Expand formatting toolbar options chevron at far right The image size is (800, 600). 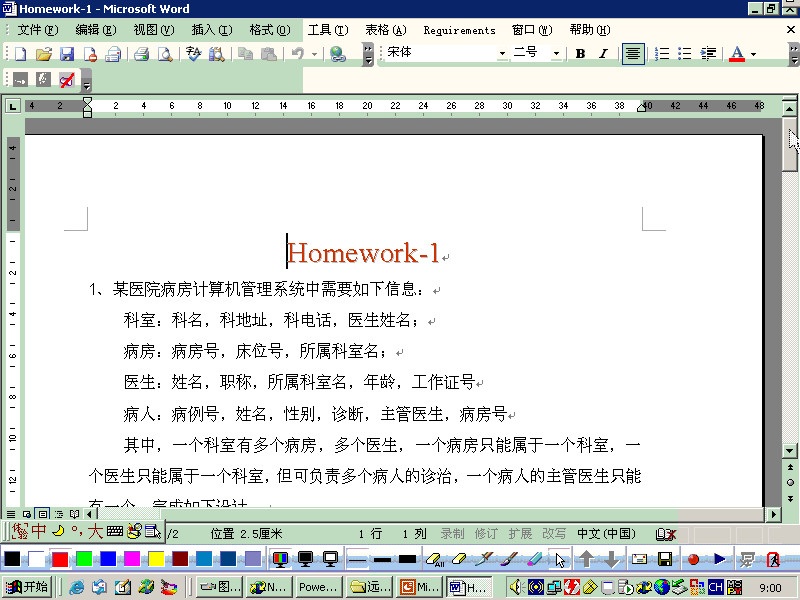tap(794, 55)
